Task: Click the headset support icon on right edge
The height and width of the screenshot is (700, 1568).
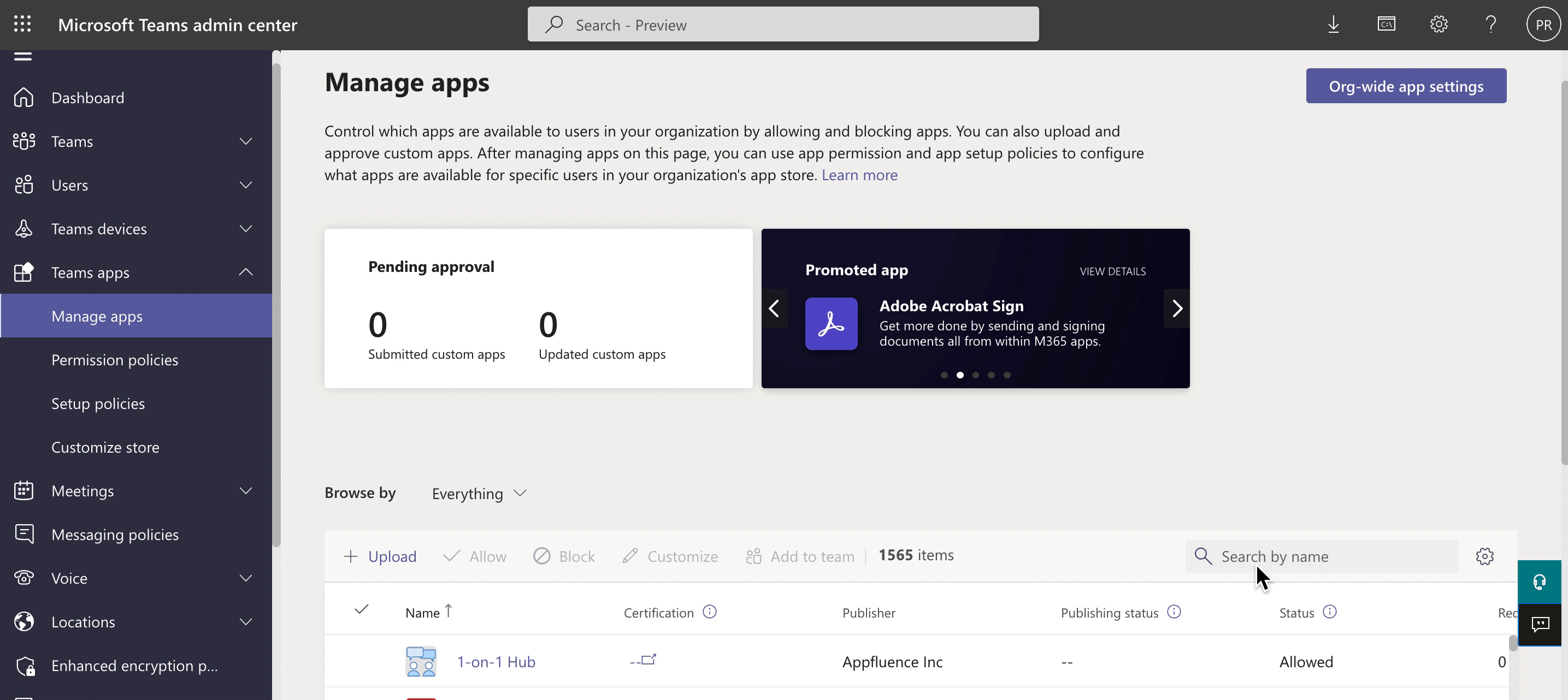Action: pos(1540,581)
